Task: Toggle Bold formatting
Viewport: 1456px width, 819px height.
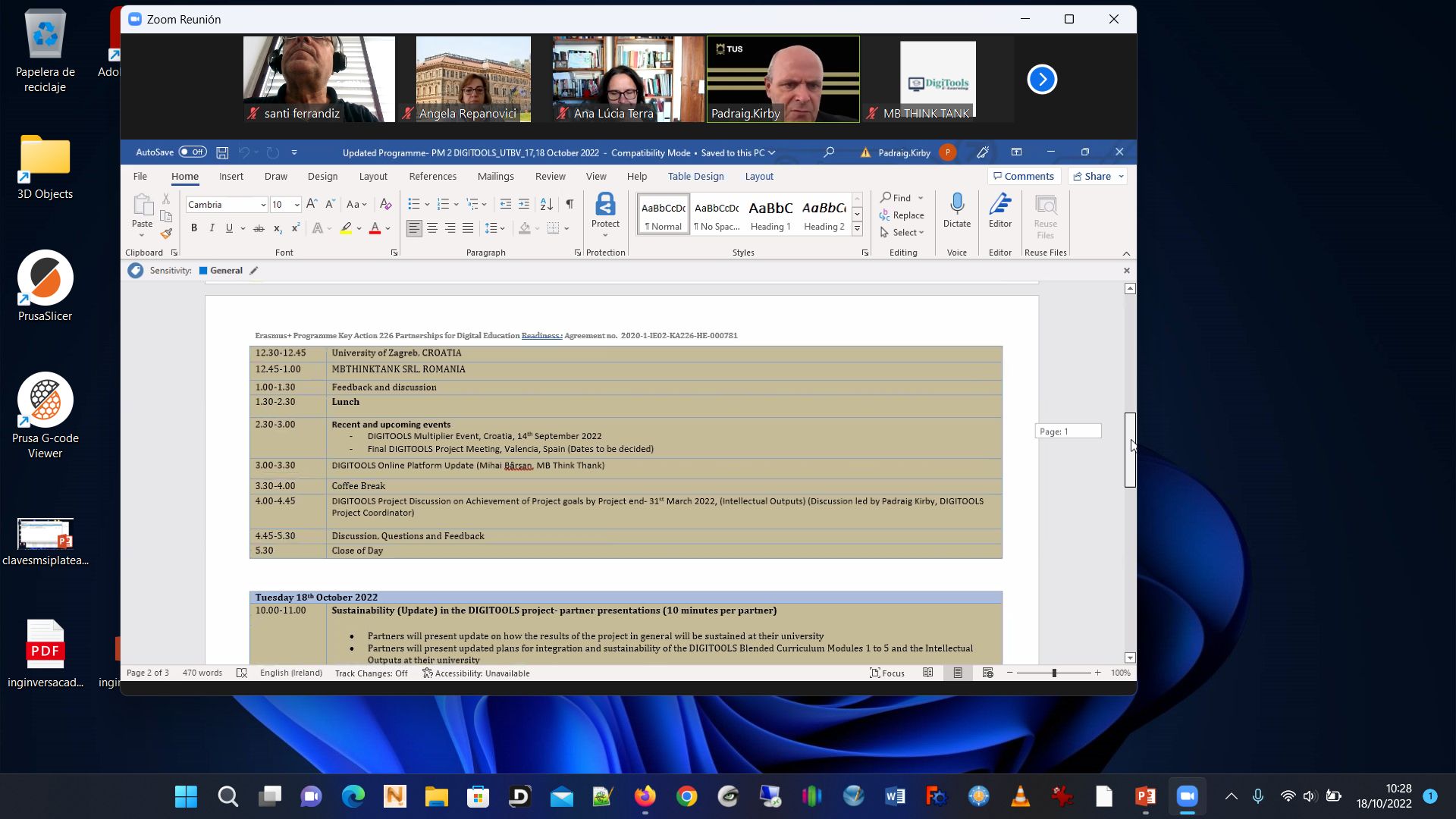Action: tap(194, 227)
